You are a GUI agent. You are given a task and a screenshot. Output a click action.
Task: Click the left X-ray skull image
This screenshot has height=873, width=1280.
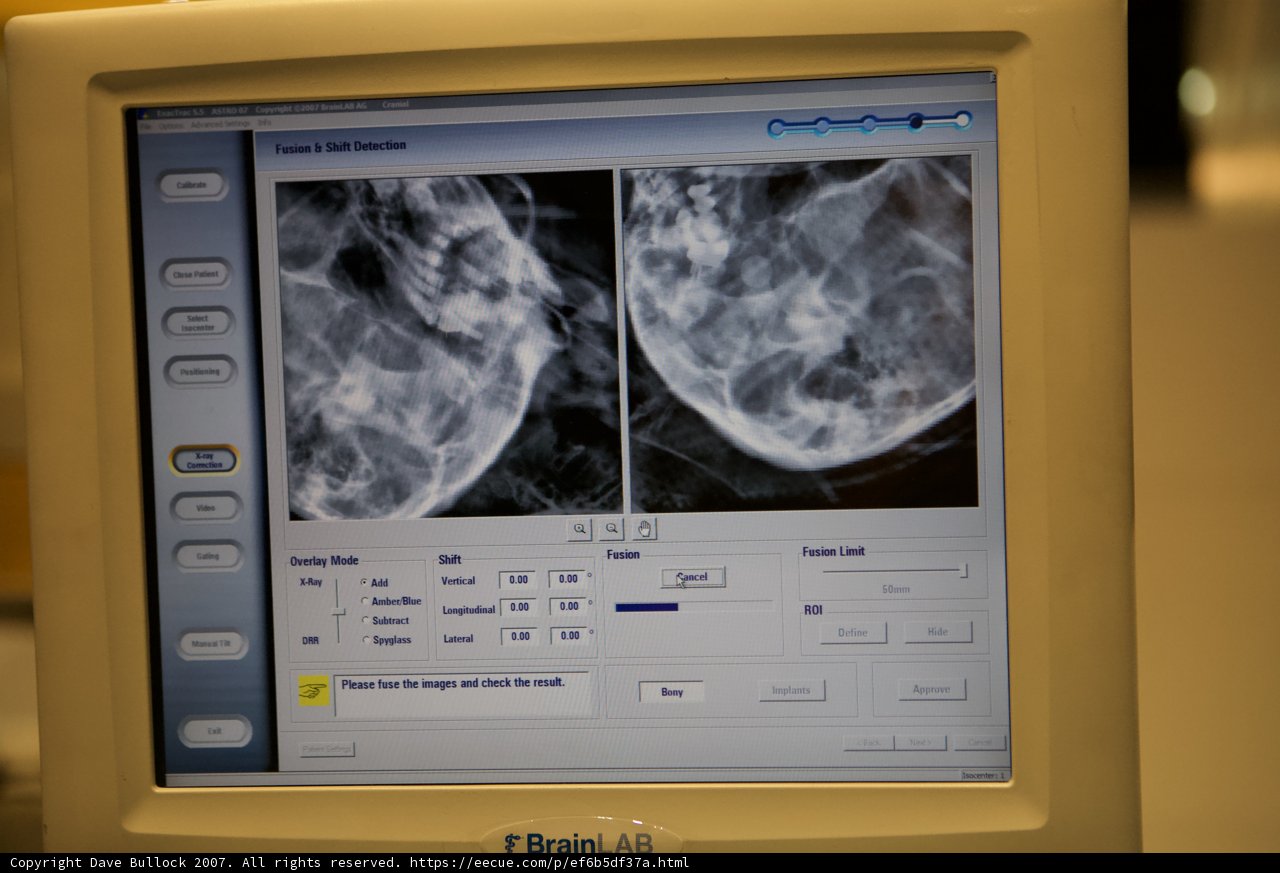point(448,346)
